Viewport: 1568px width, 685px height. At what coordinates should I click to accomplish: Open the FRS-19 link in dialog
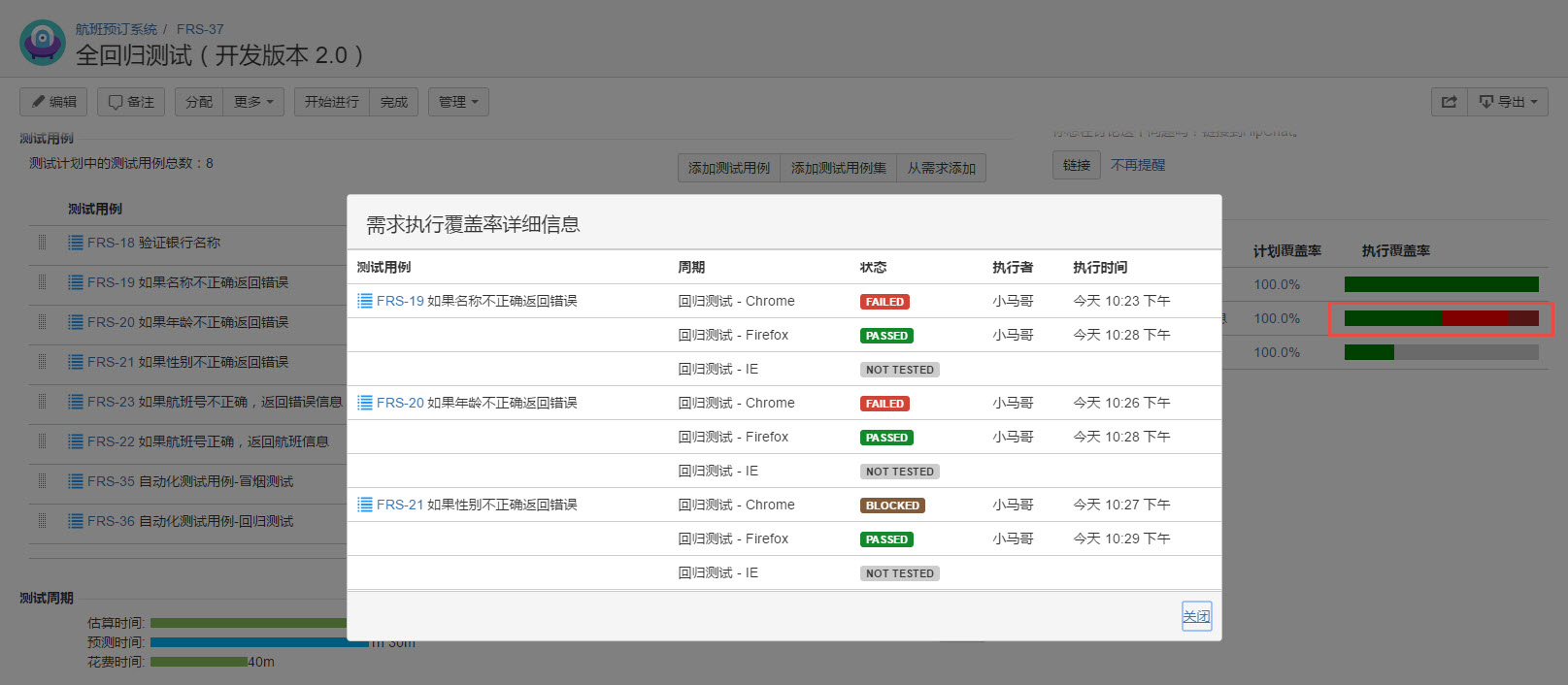(400, 301)
